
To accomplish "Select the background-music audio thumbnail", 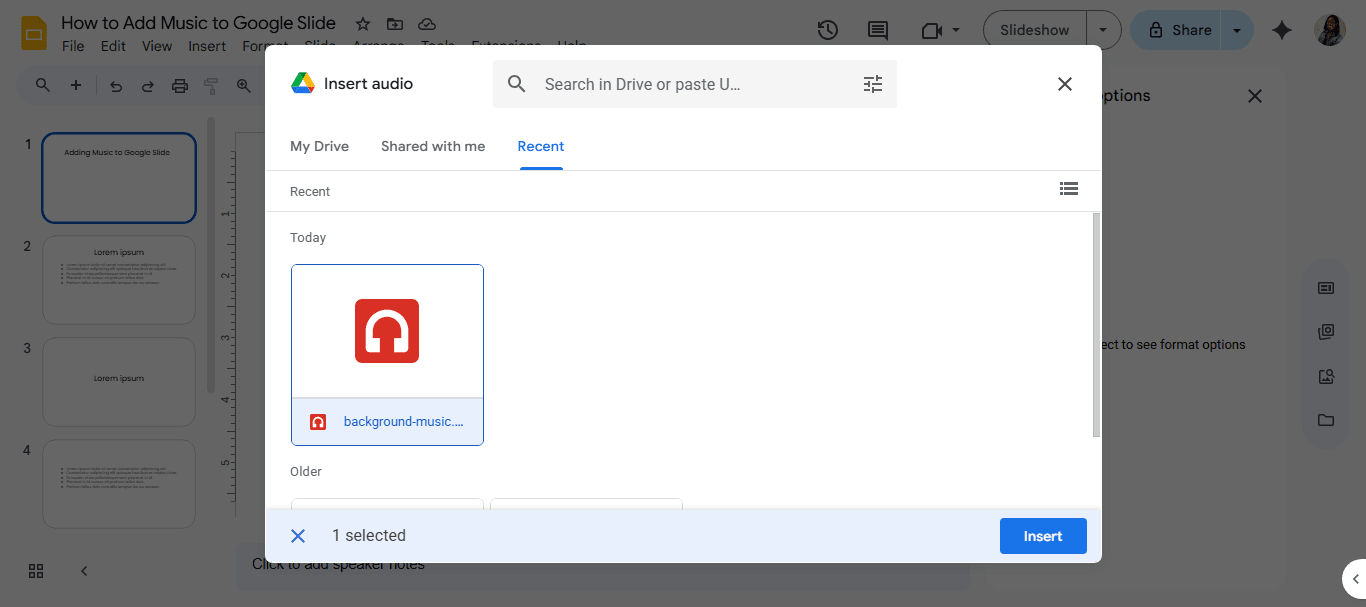I will (x=387, y=331).
